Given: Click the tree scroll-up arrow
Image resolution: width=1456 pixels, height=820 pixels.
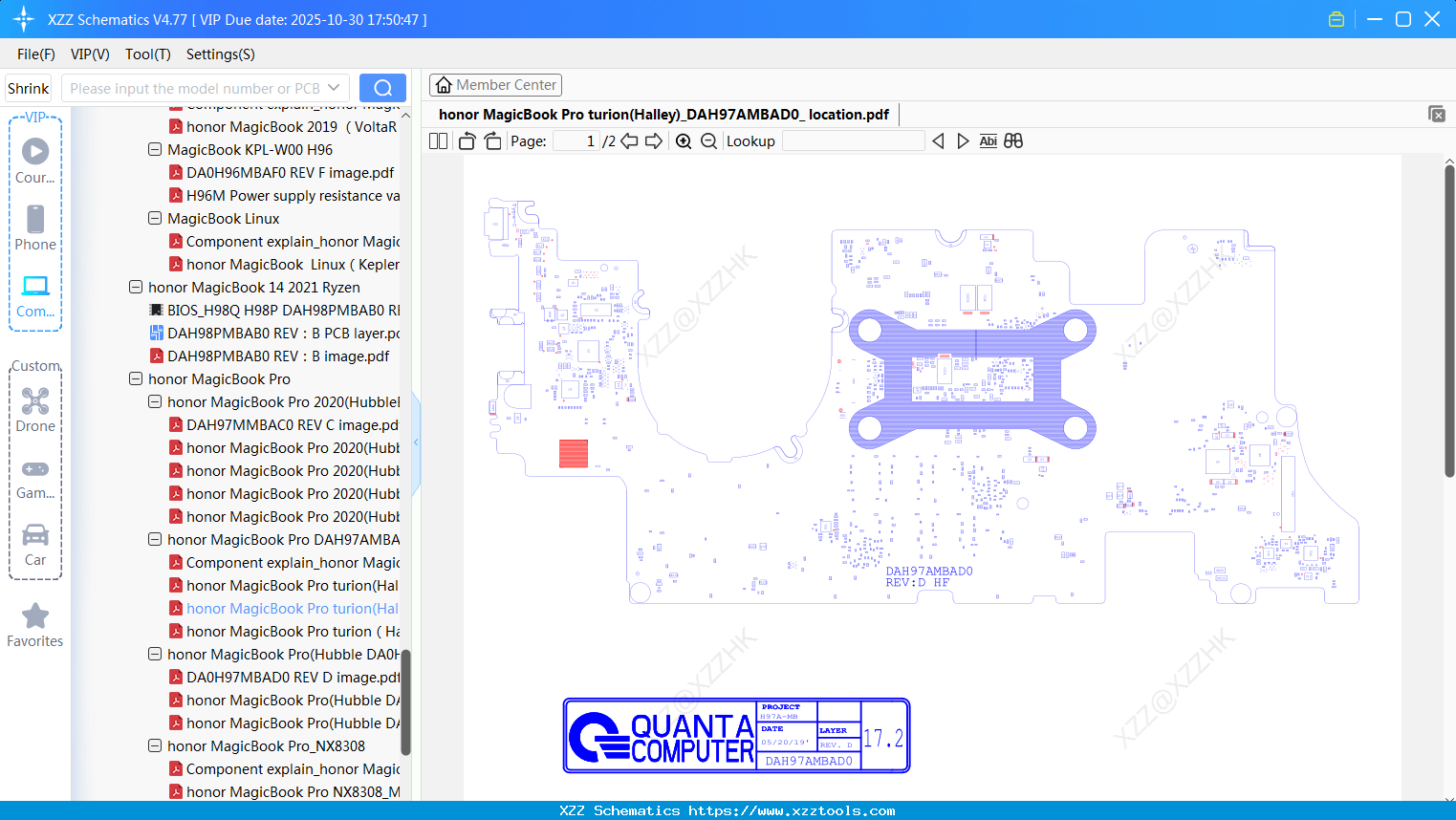Looking at the screenshot, I should click(405, 115).
